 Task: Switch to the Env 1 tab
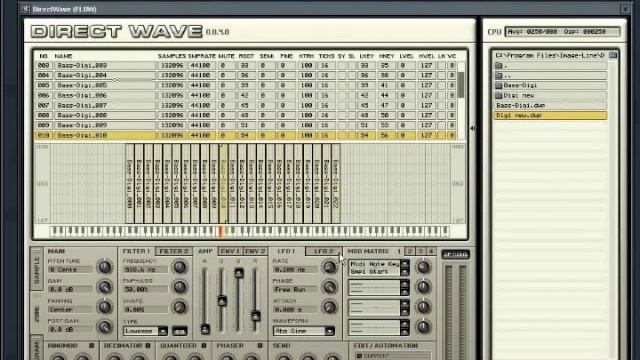coord(230,251)
